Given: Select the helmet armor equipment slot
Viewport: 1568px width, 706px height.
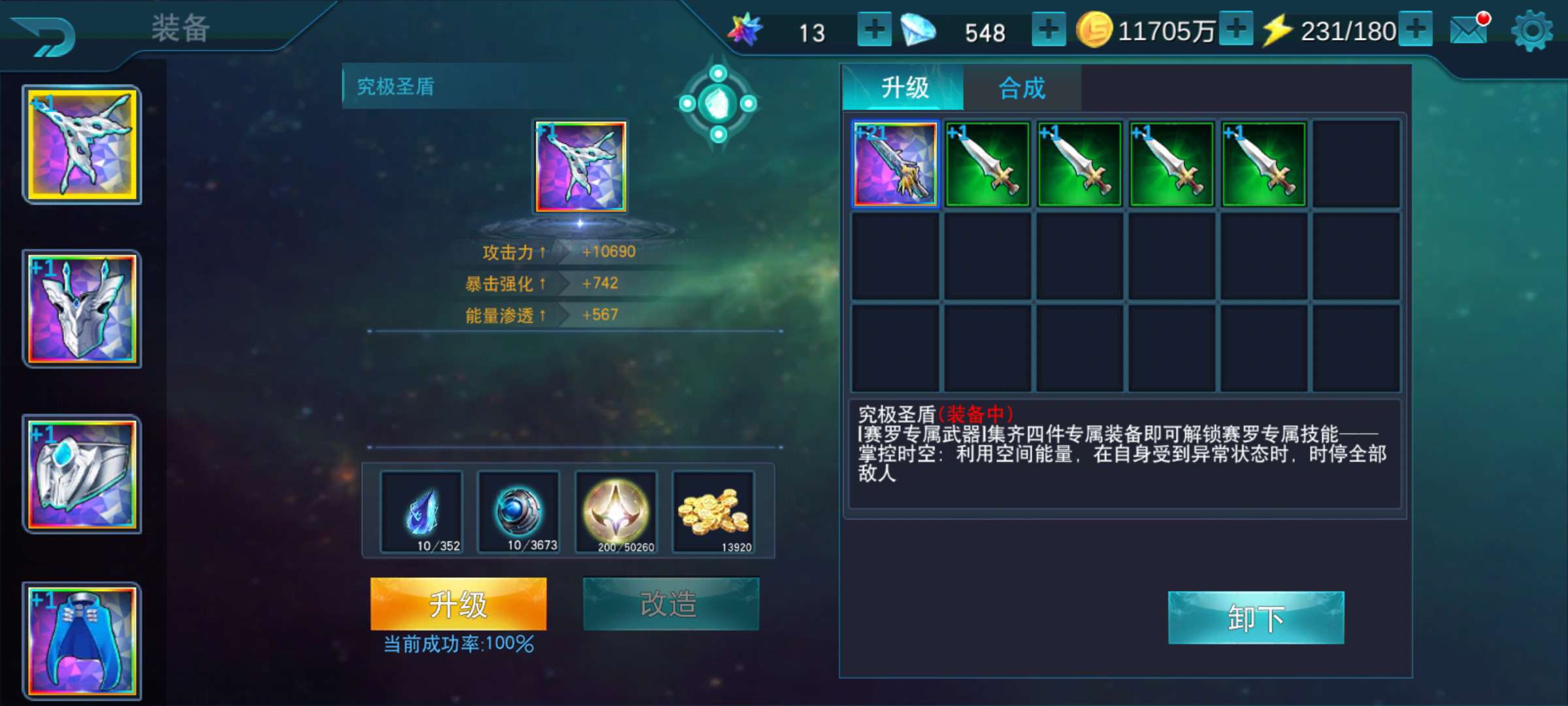Looking at the screenshot, I should coord(82,309).
